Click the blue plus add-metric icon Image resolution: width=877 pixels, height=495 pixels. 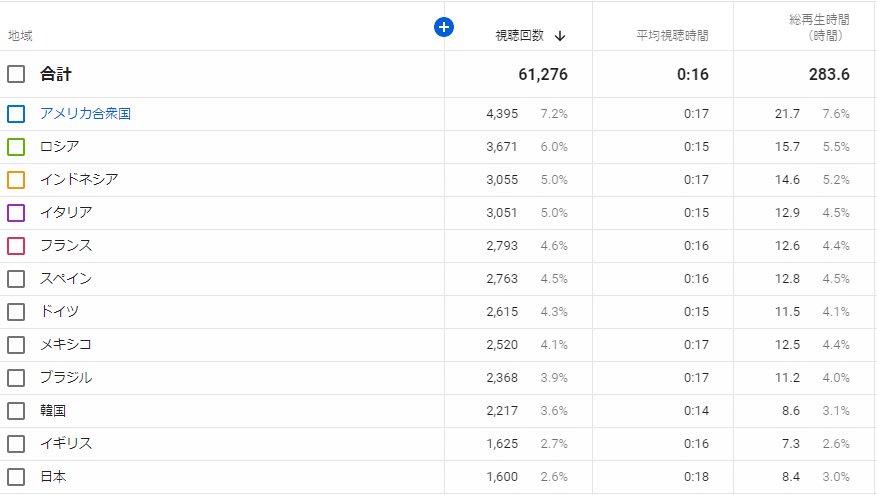coord(444,27)
